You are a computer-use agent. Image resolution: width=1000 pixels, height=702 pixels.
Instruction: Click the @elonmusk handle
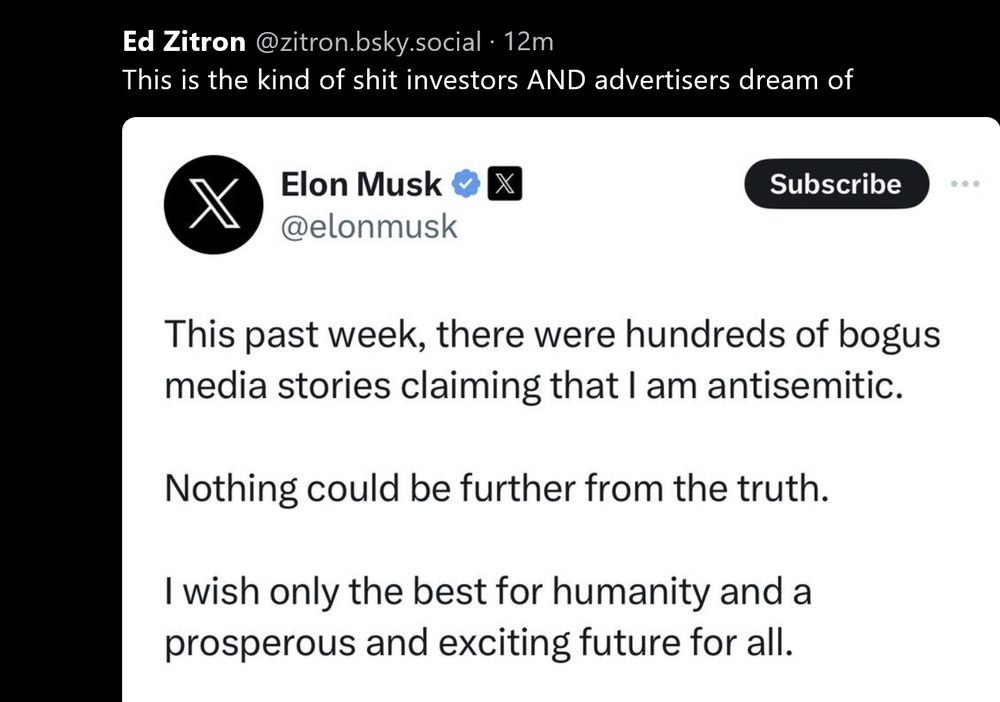point(369,227)
